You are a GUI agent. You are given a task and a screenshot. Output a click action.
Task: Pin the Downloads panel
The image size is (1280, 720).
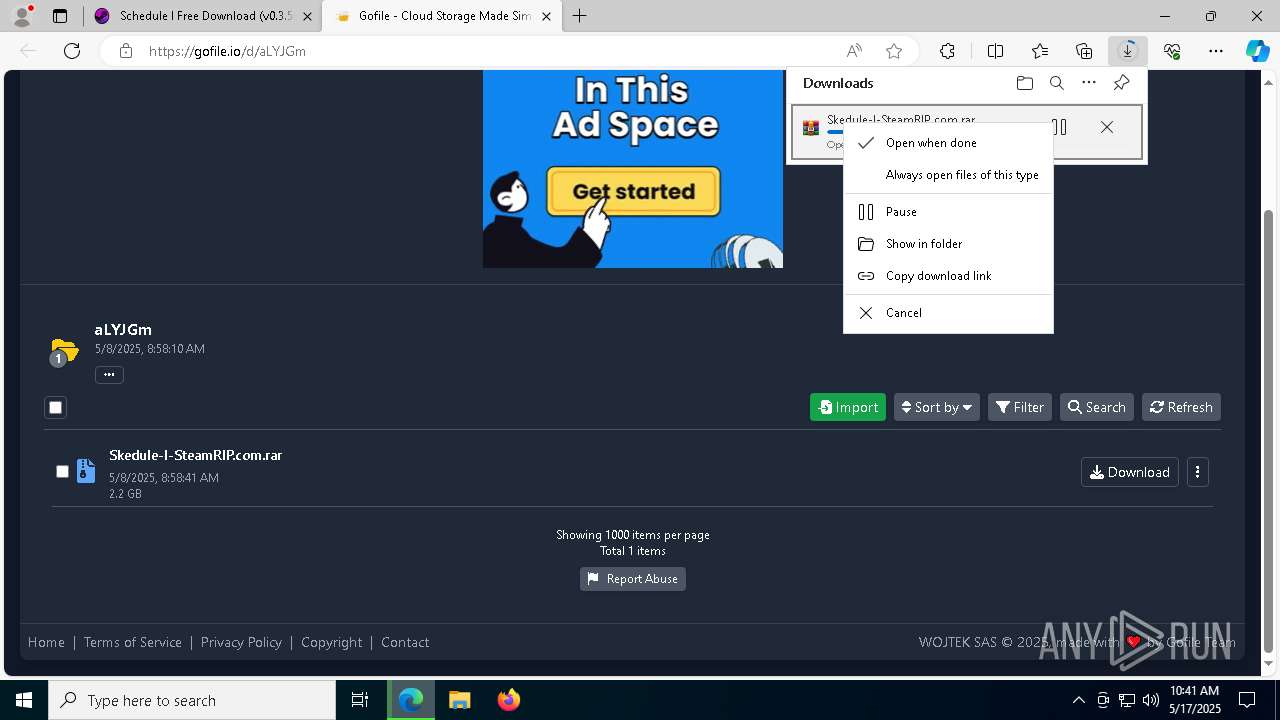(x=1121, y=83)
